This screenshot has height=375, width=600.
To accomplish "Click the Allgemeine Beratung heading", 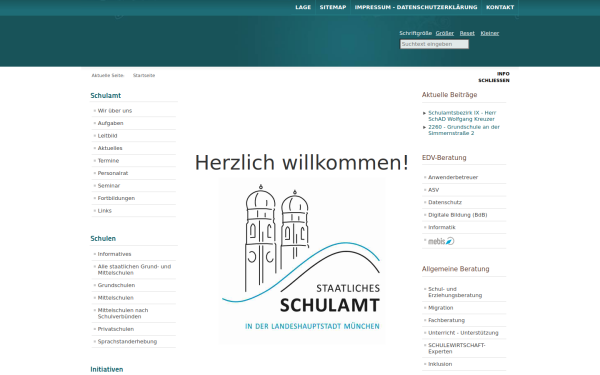I will (456, 269).
